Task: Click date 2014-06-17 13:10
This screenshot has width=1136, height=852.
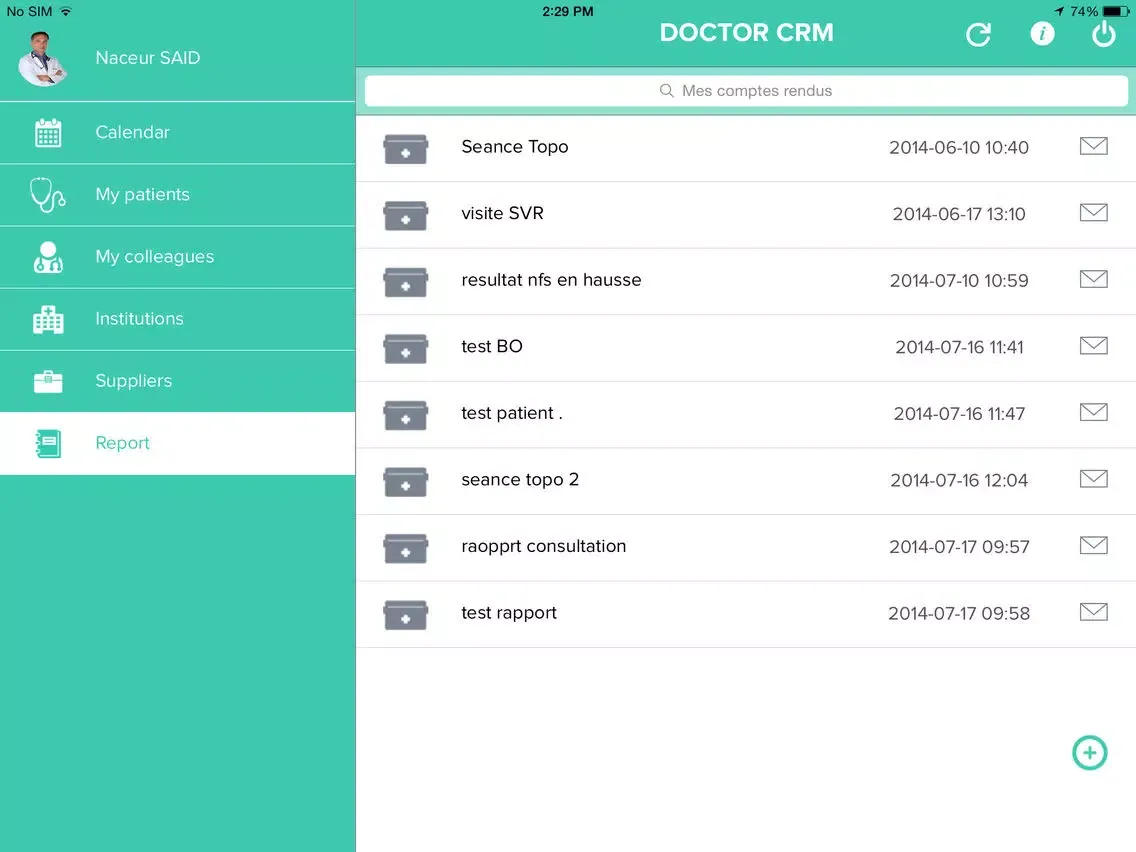Action: (x=958, y=214)
